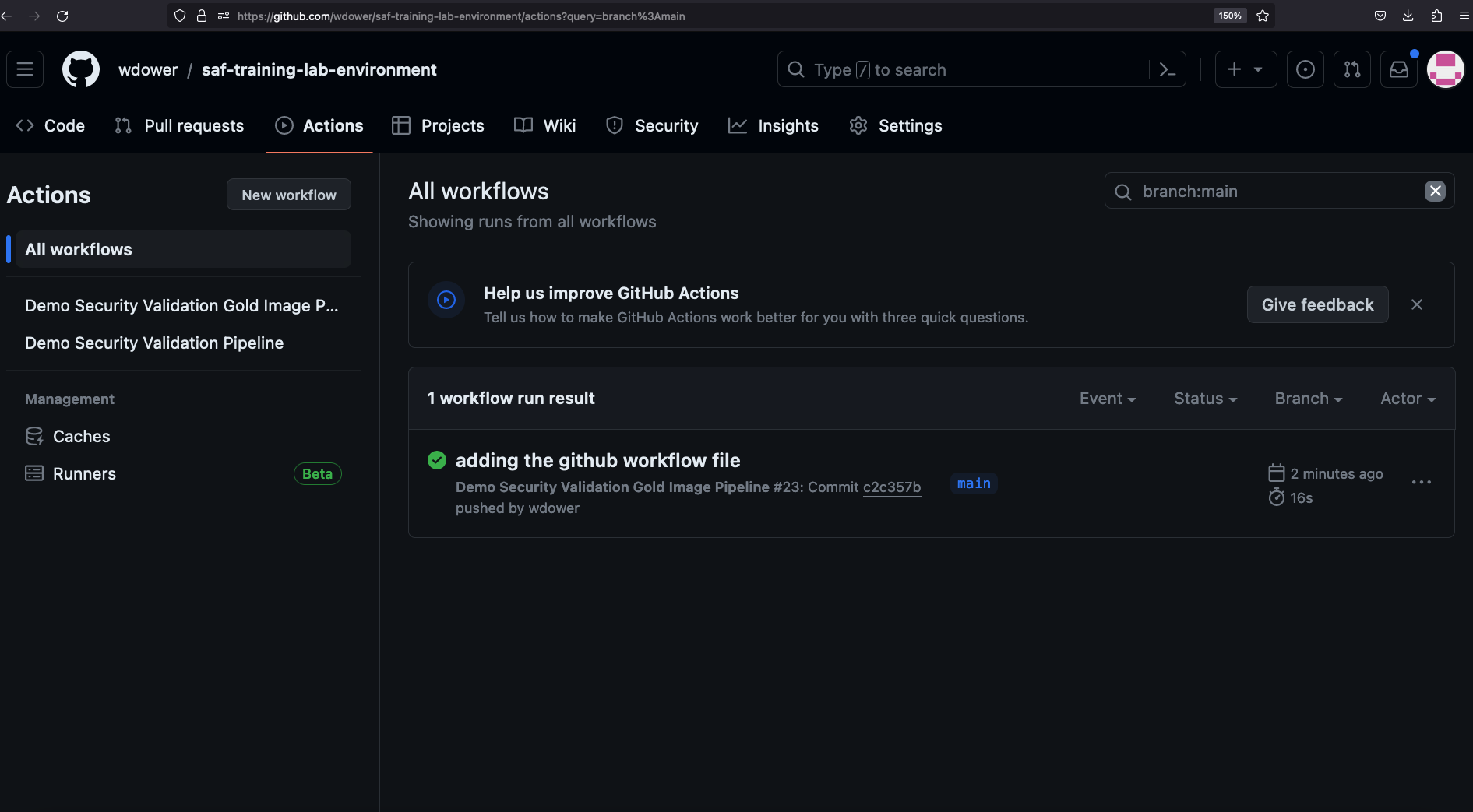Expand the Actor filter dropdown
Image resolution: width=1473 pixels, height=812 pixels.
[1408, 399]
